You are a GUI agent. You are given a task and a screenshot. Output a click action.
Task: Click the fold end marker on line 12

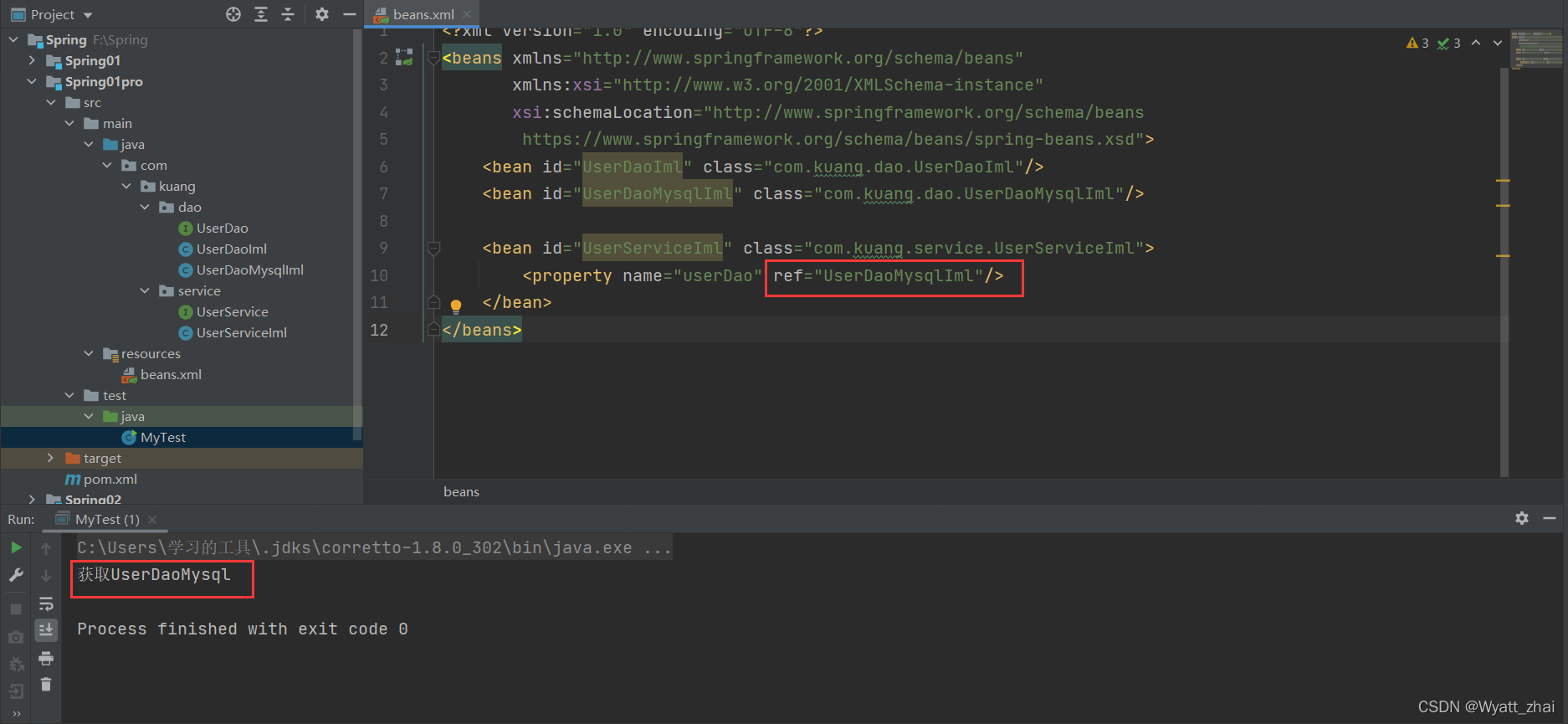click(433, 330)
